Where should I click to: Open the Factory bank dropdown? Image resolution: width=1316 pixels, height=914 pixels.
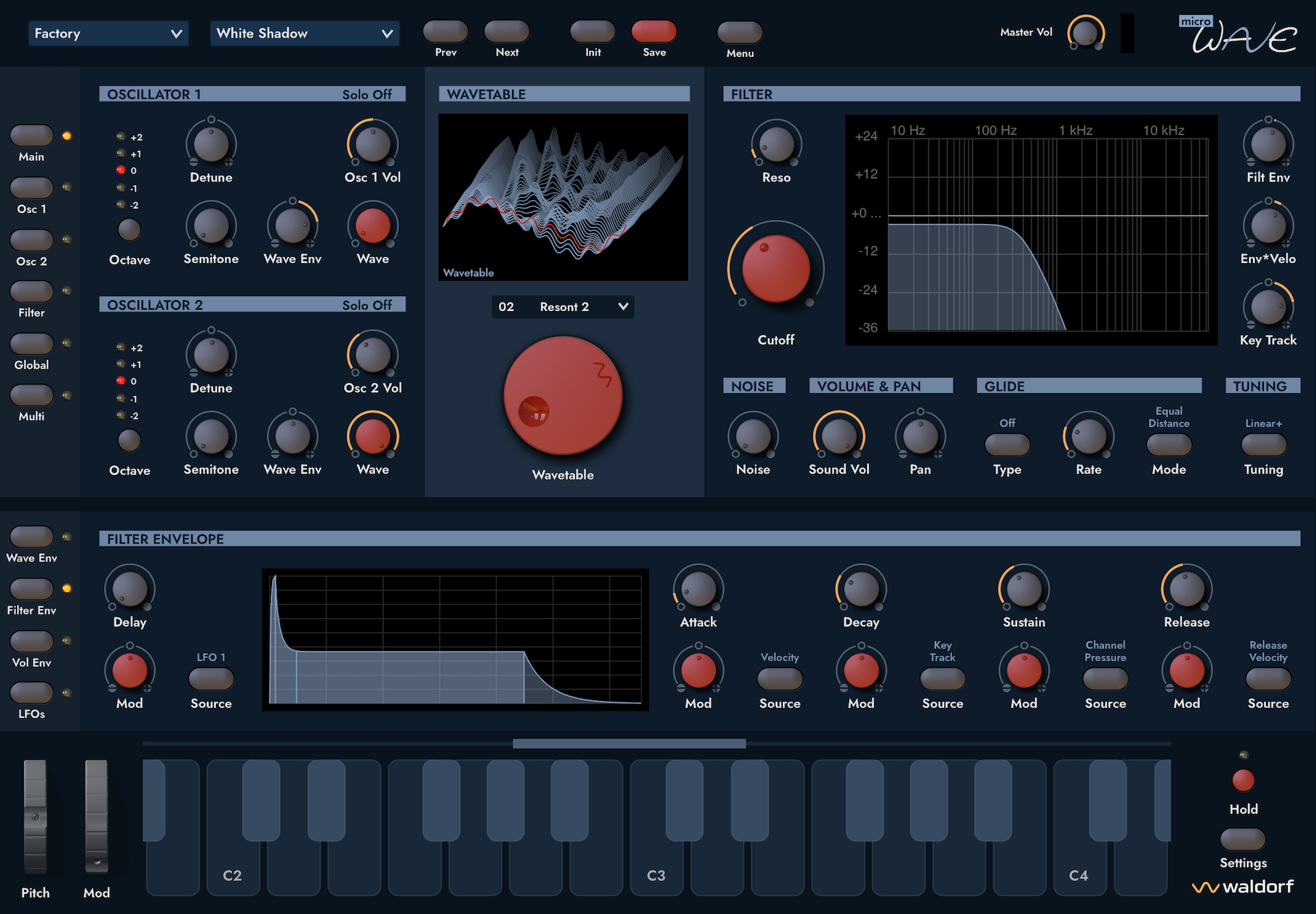pyautogui.click(x=108, y=34)
